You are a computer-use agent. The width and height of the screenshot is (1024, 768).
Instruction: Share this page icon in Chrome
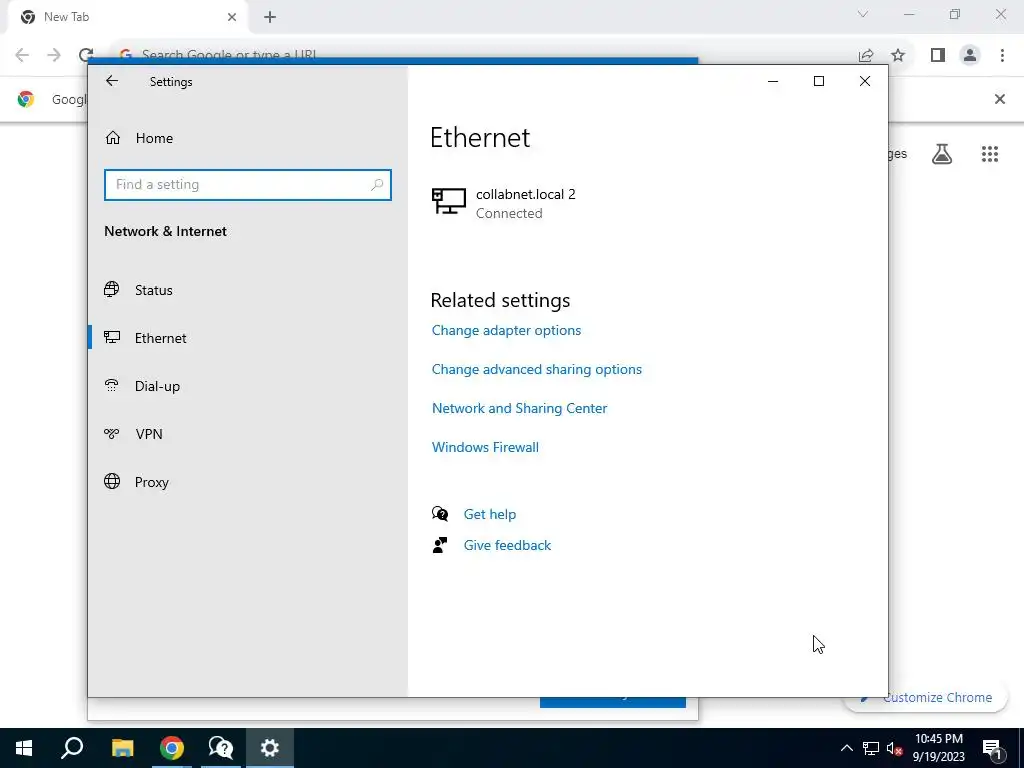click(x=866, y=56)
